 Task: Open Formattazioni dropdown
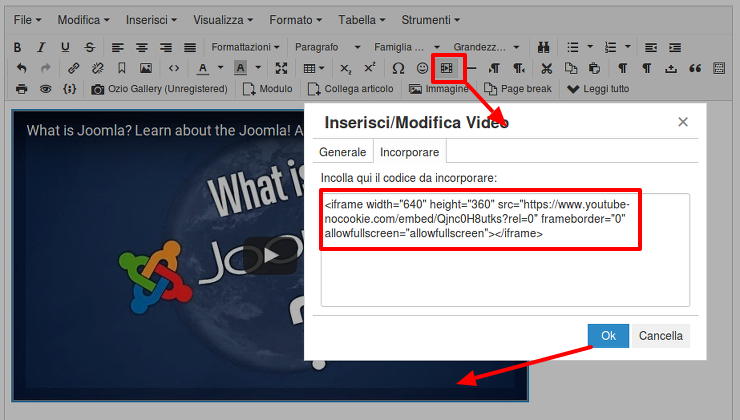click(x=245, y=47)
